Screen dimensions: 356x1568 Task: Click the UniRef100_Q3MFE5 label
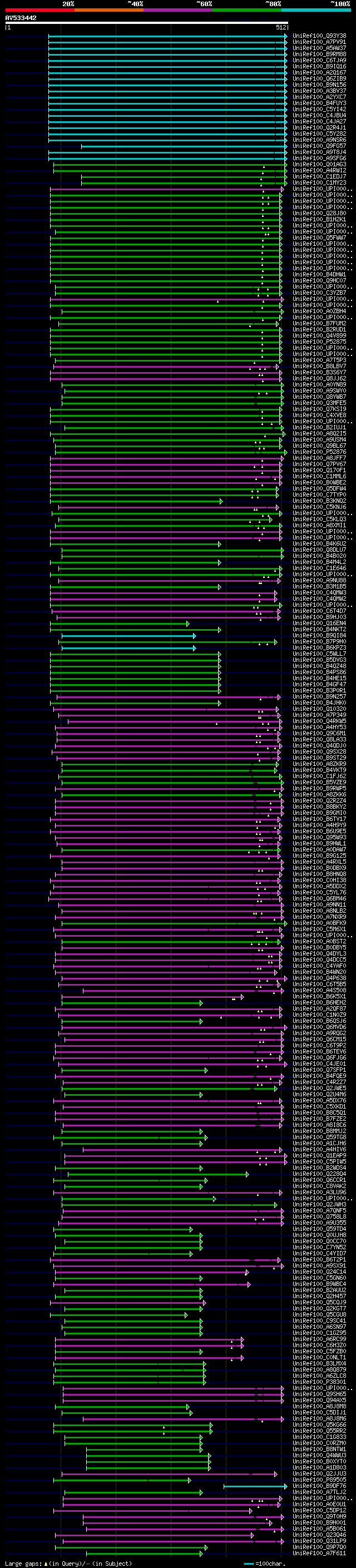click(319, 403)
